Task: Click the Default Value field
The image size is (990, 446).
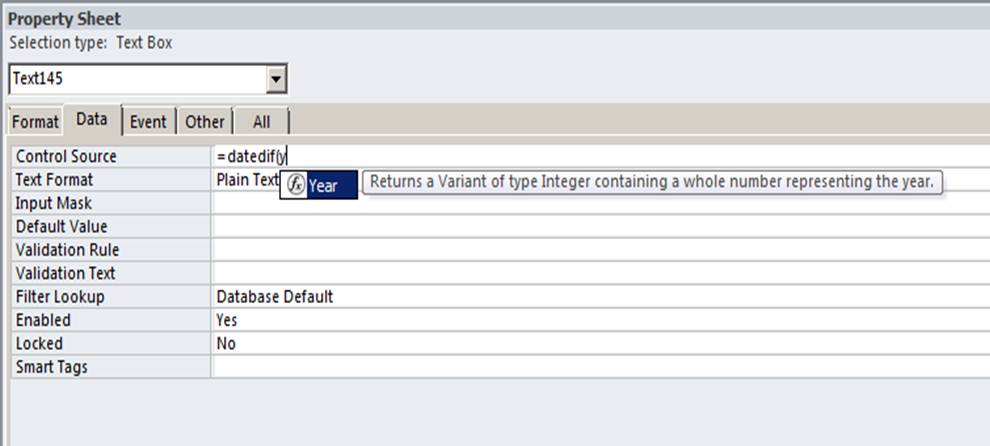Action: coord(600,226)
